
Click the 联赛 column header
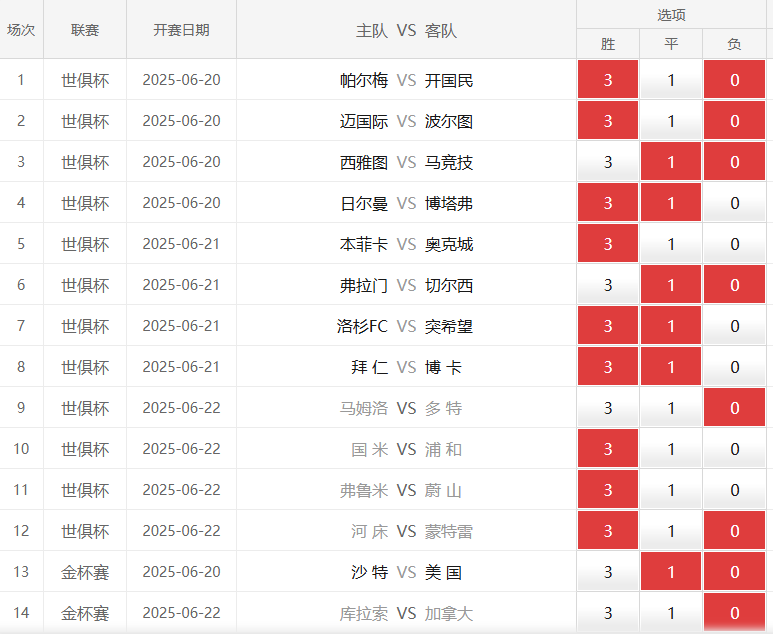click(85, 30)
